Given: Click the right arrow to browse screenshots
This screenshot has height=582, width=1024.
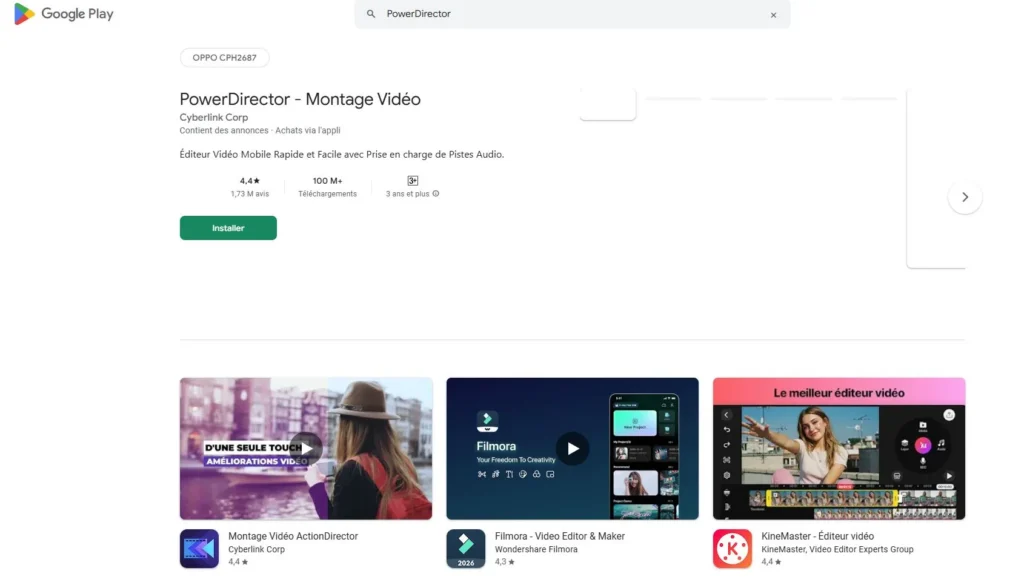Looking at the screenshot, I should pos(965,197).
